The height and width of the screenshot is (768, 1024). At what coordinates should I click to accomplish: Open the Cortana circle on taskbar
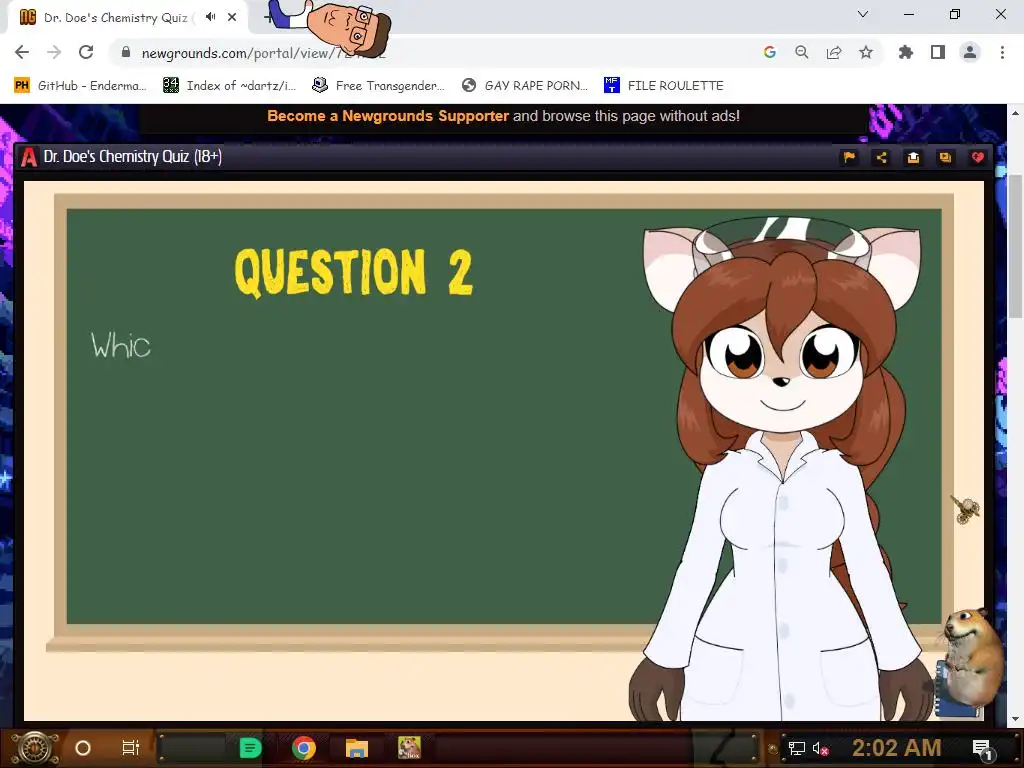(83, 748)
